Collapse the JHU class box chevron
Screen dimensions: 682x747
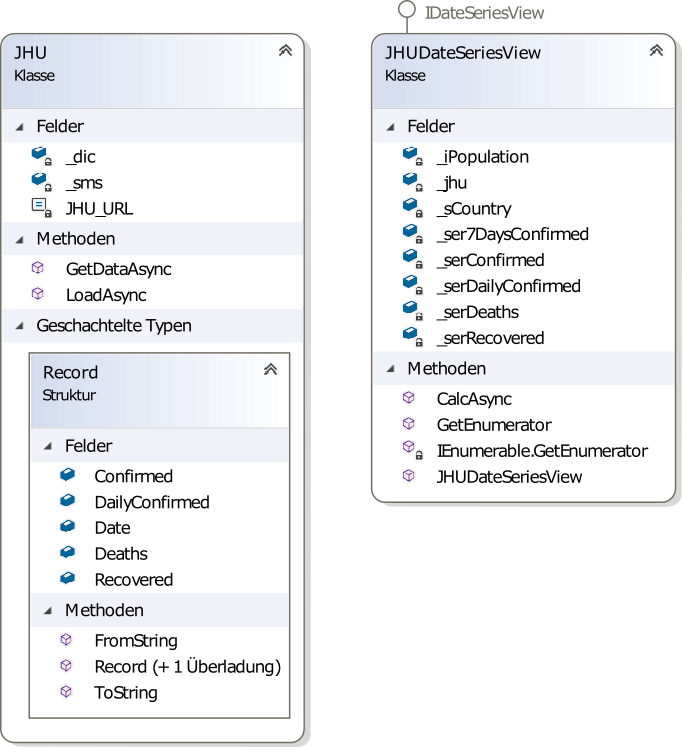[285, 50]
